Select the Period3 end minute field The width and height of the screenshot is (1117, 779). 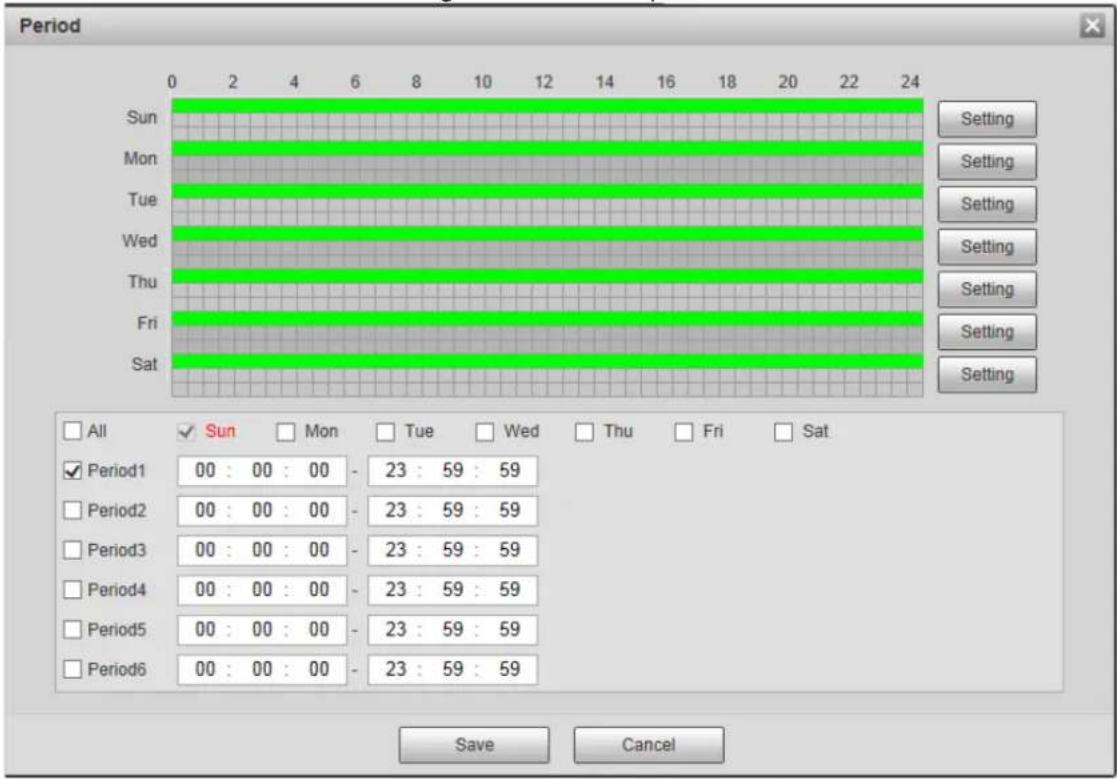coord(452,550)
